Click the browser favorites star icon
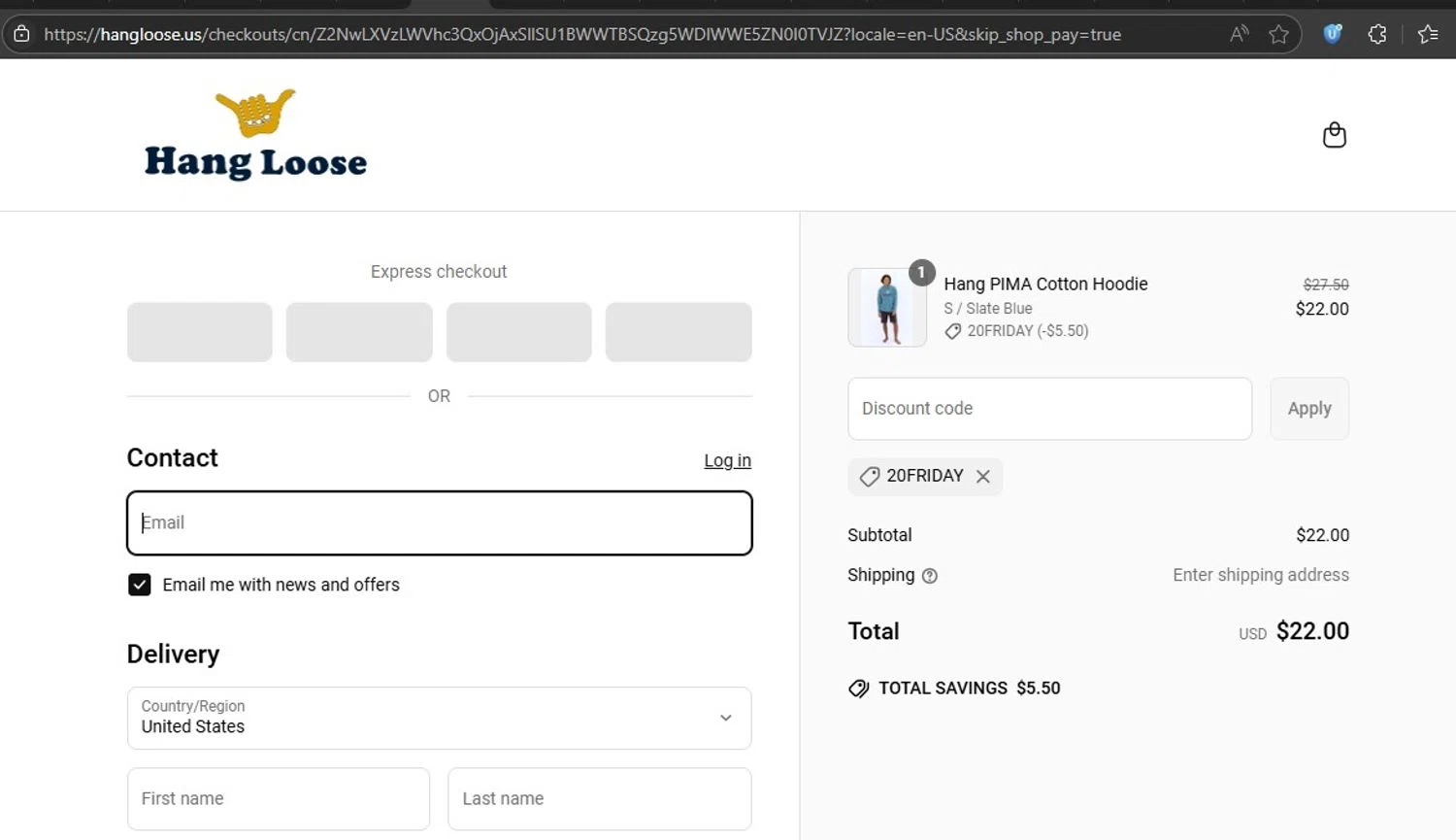Screen dimensions: 1456x840 point(1278,35)
